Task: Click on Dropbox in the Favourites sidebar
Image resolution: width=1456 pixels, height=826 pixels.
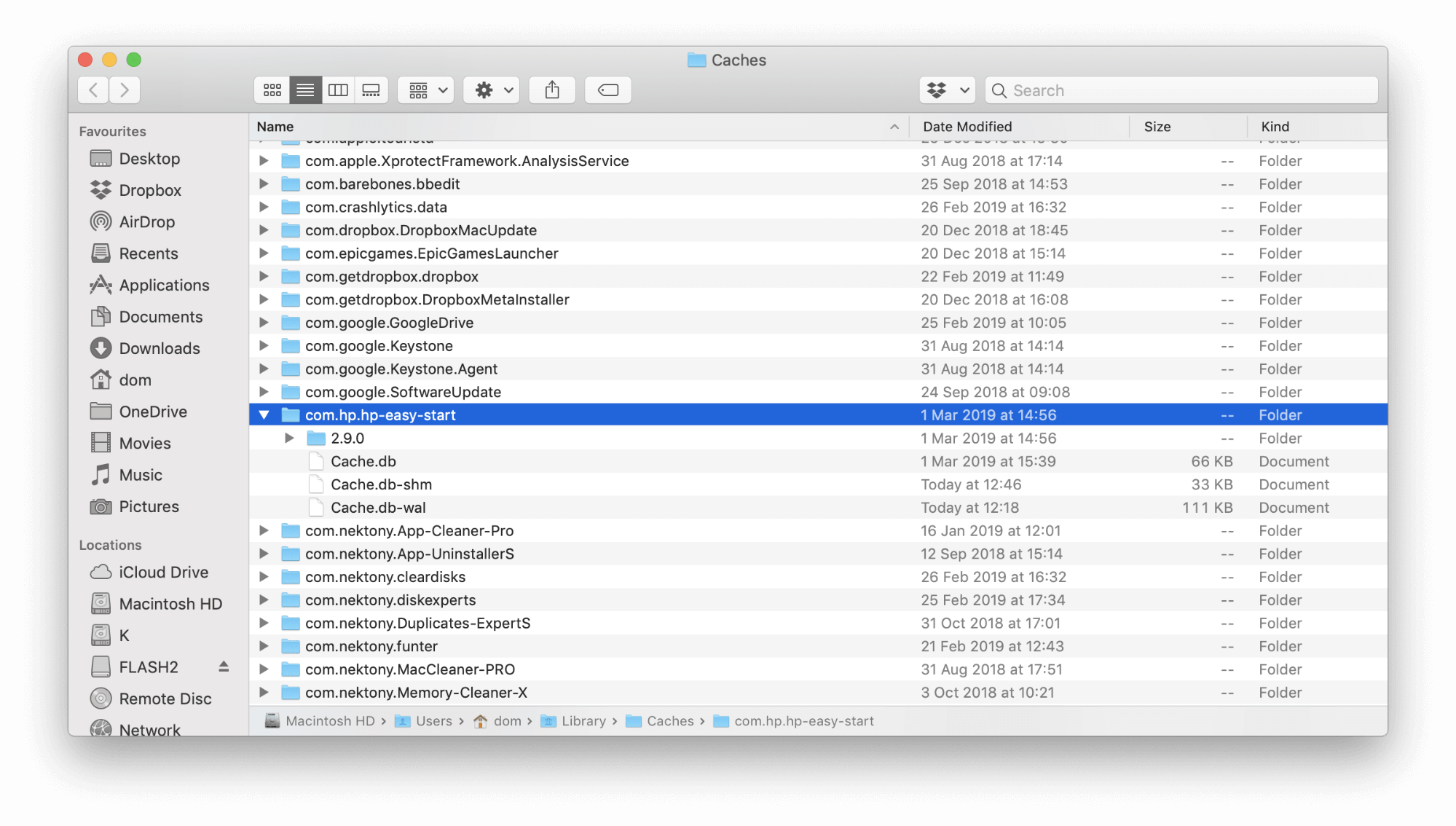Action: click(x=150, y=189)
